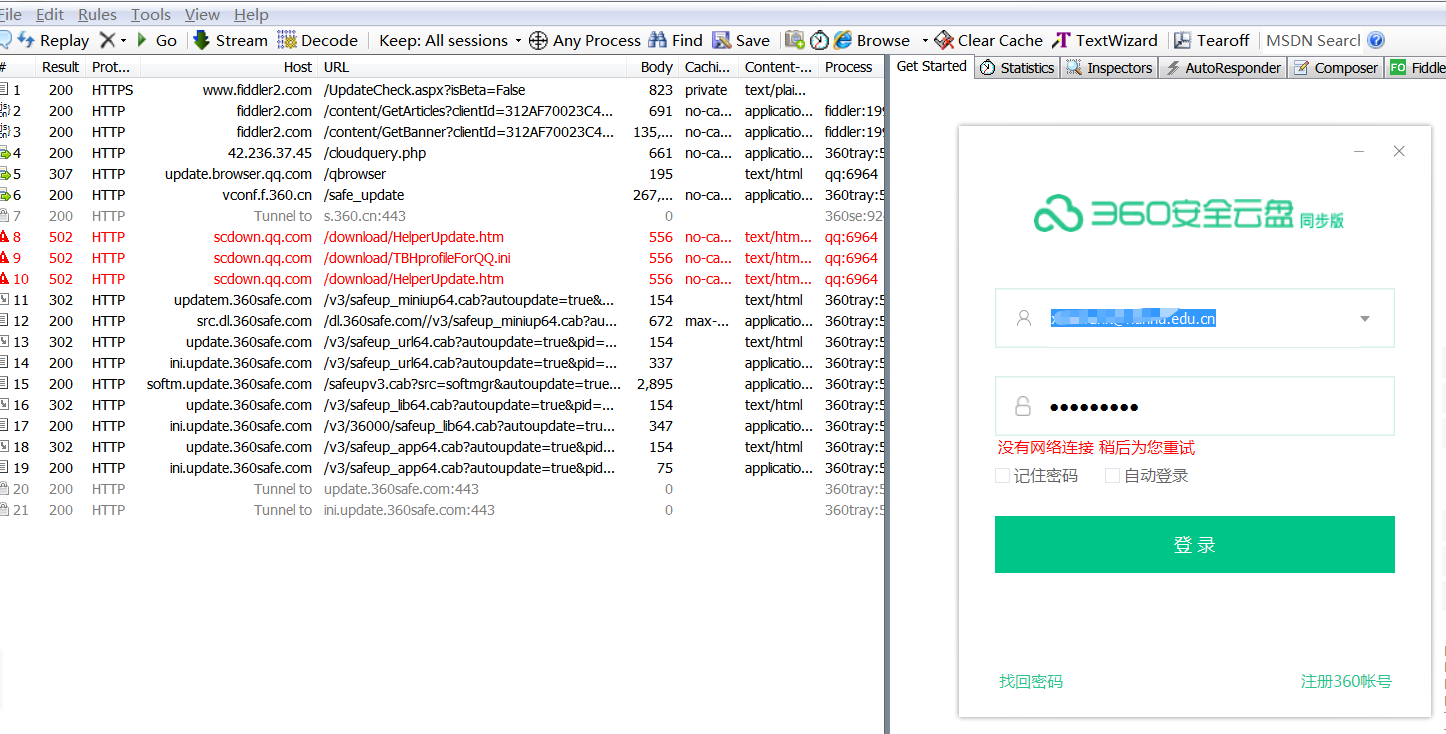Click error icon of session 8
Viewport: 1446px width, 734px height.
coord(4,237)
